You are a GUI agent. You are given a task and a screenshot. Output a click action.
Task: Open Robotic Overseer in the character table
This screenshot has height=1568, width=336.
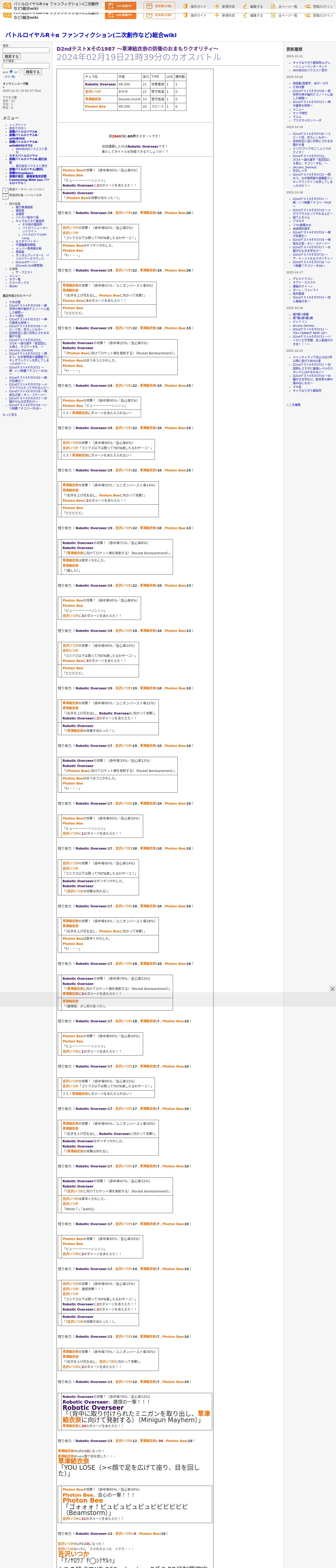(101, 85)
